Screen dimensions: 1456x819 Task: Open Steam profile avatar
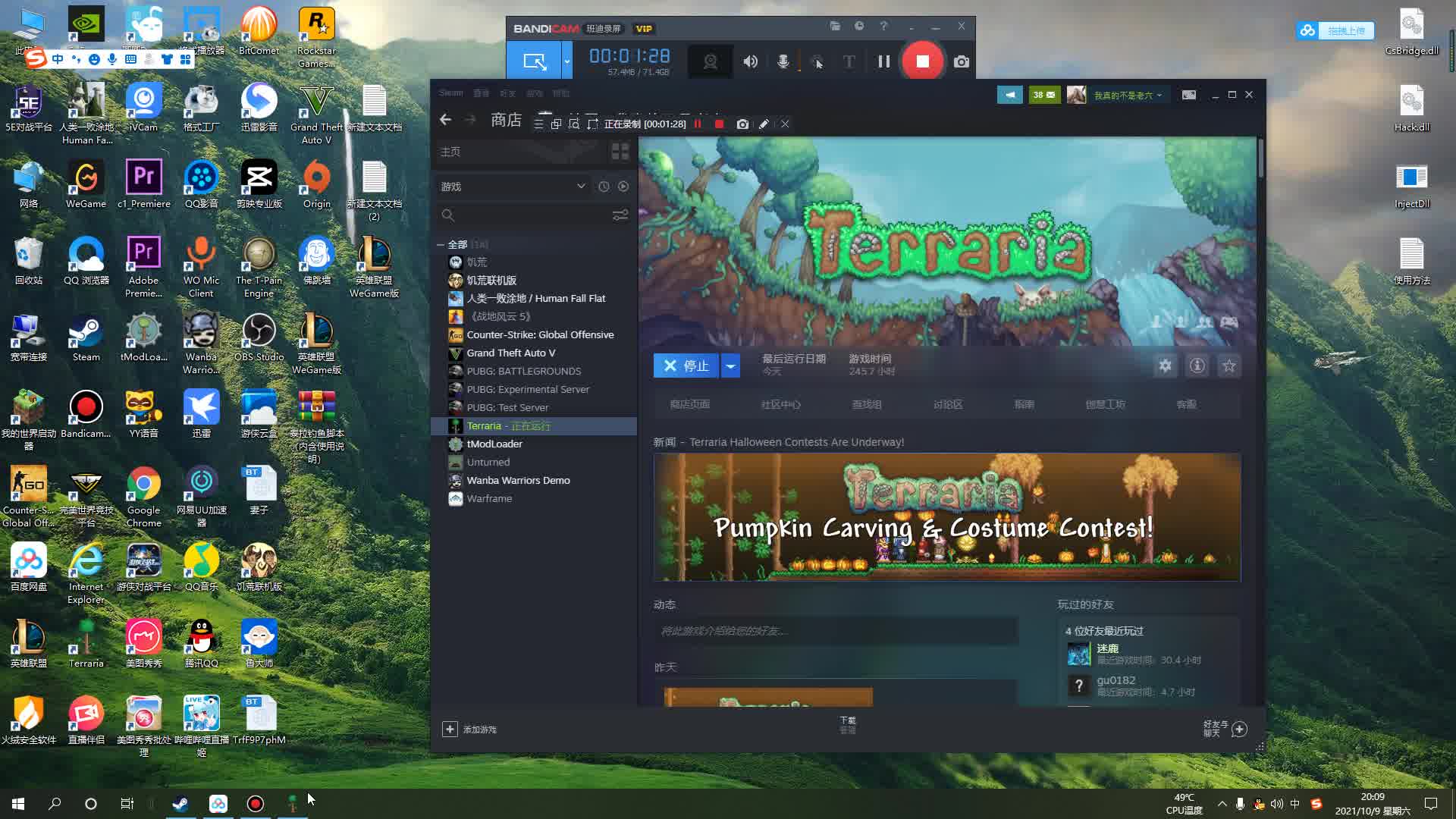(1076, 95)
